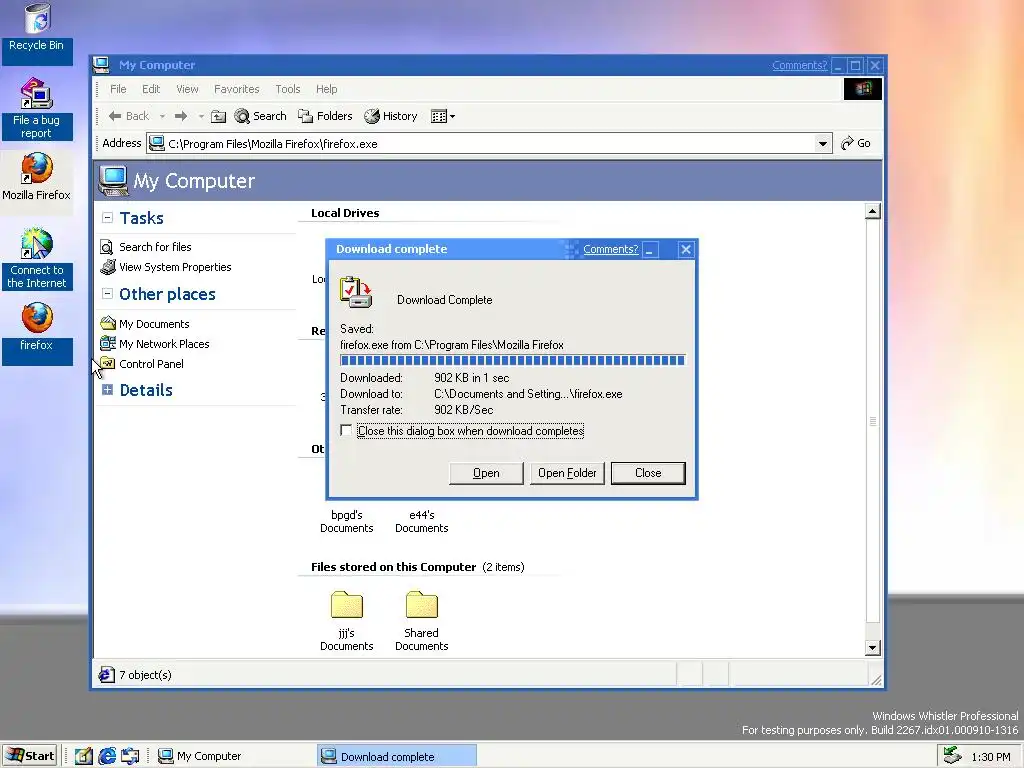Collapse the Other places section
The image size is (1024, 768).
click(108, 294)
